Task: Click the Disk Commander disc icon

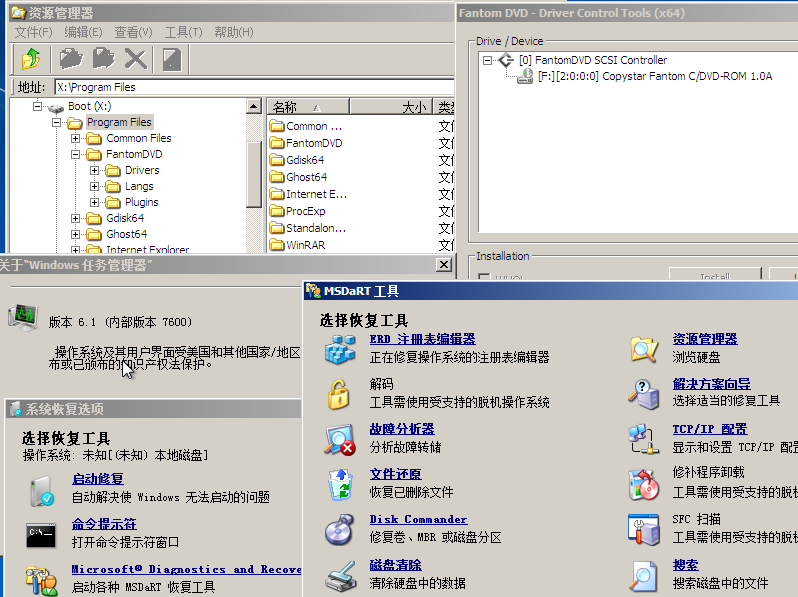Action: pos(339,530)
